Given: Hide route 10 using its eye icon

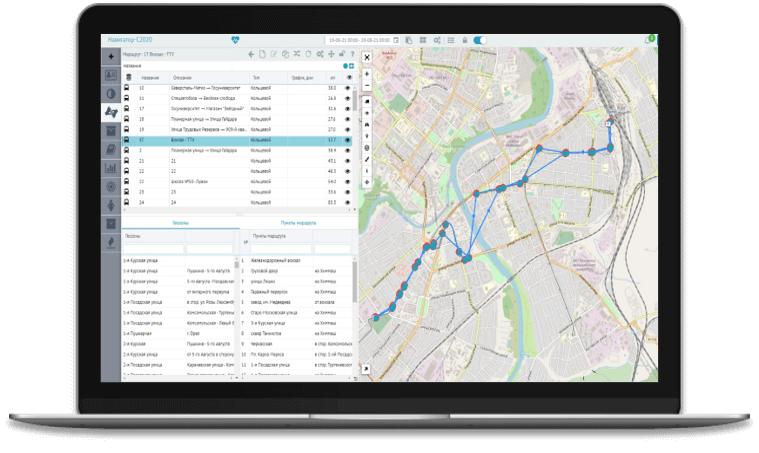Looking at the screenshot, I should [349, 88].
